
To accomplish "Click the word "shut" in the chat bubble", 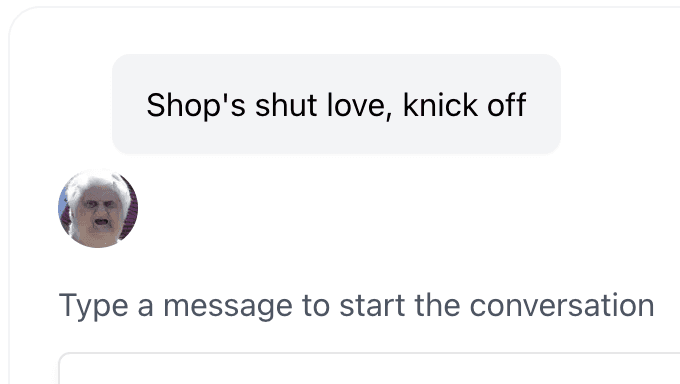I will 286,105.
